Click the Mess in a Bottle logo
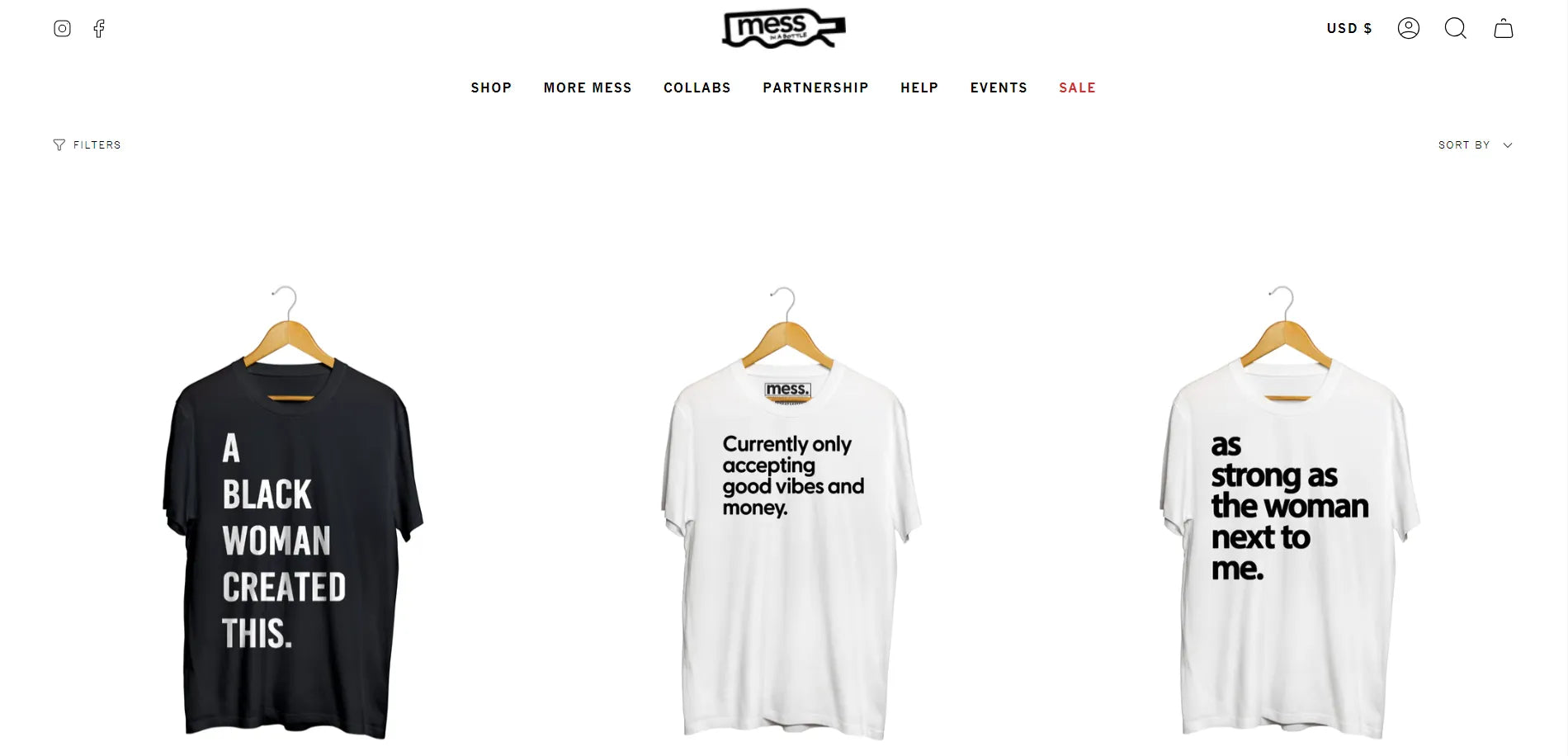Image resolution: width=1568 pixels, height=756 pixels. pos(783,28)
